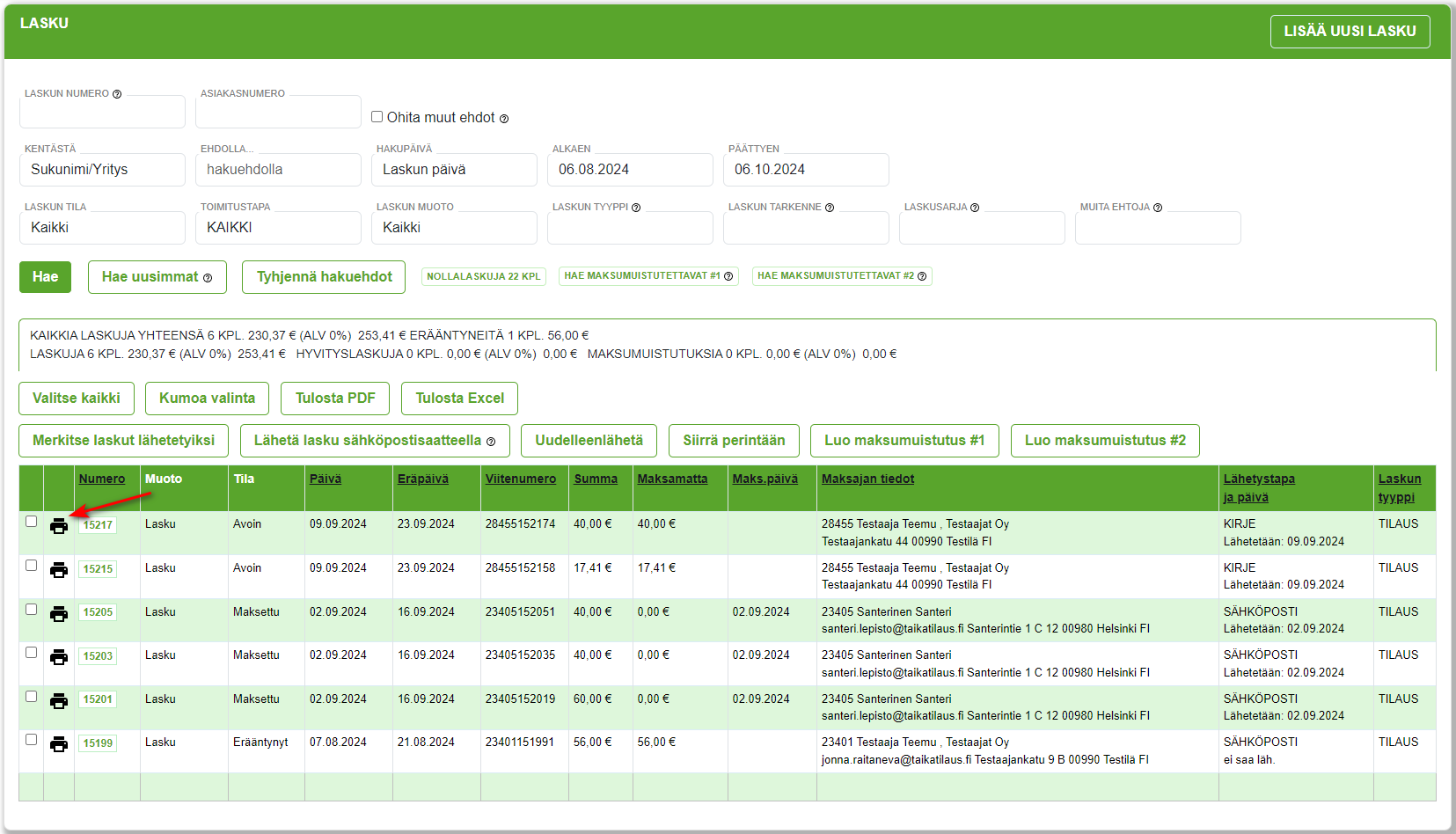Click Siirrä perintään button
The image size is (1456, 834).
click(734, 441)
